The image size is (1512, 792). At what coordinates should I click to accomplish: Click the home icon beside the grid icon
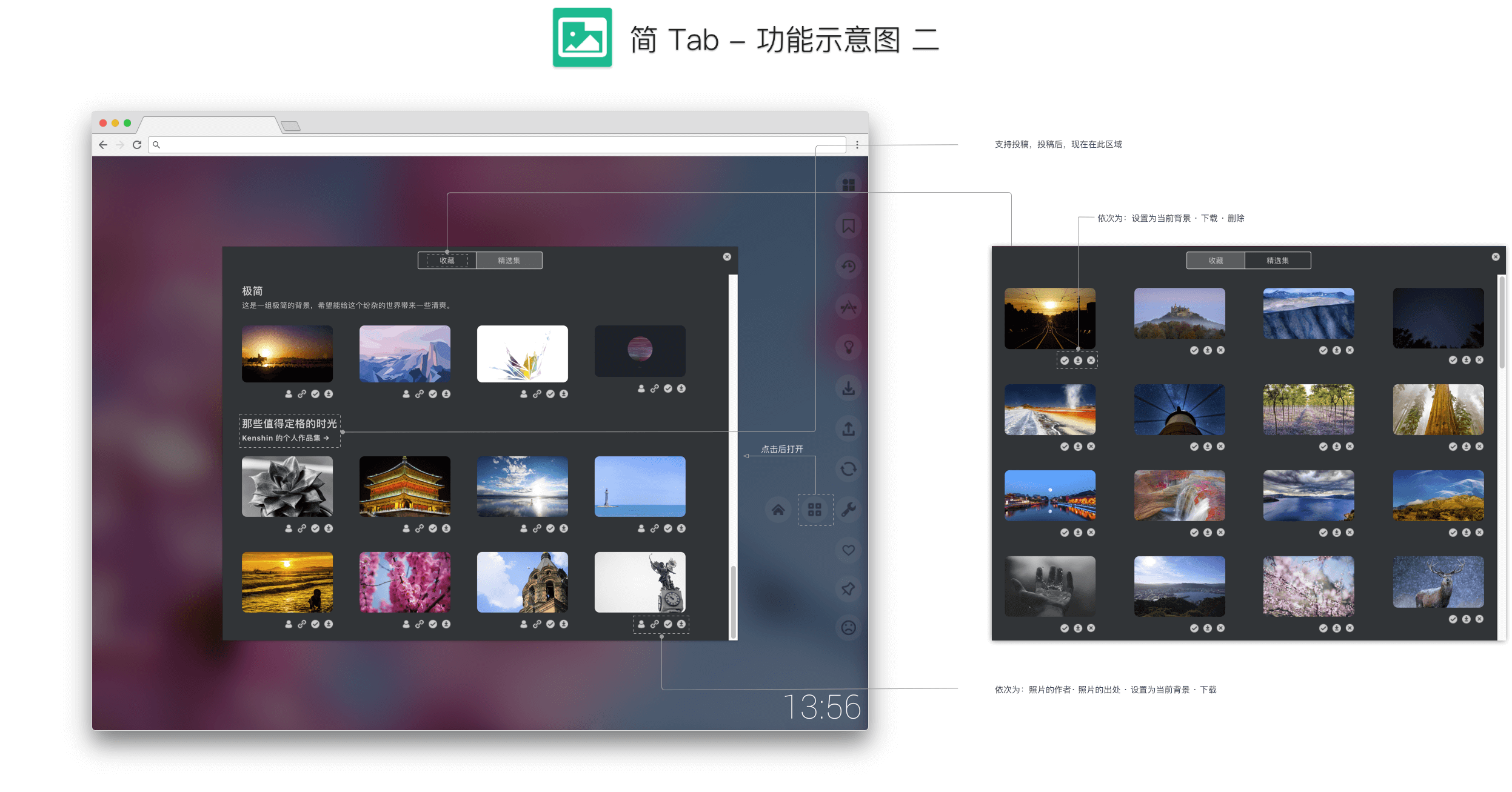[778, 510]
